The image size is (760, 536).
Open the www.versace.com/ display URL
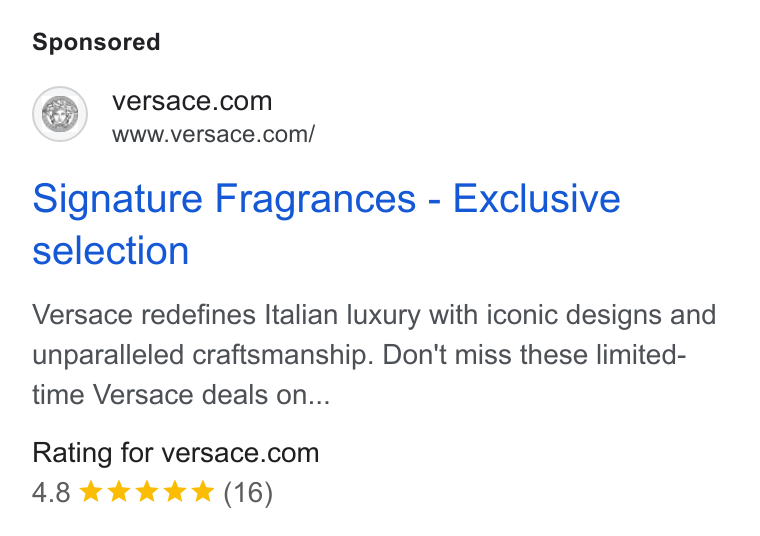coord(214,134)
